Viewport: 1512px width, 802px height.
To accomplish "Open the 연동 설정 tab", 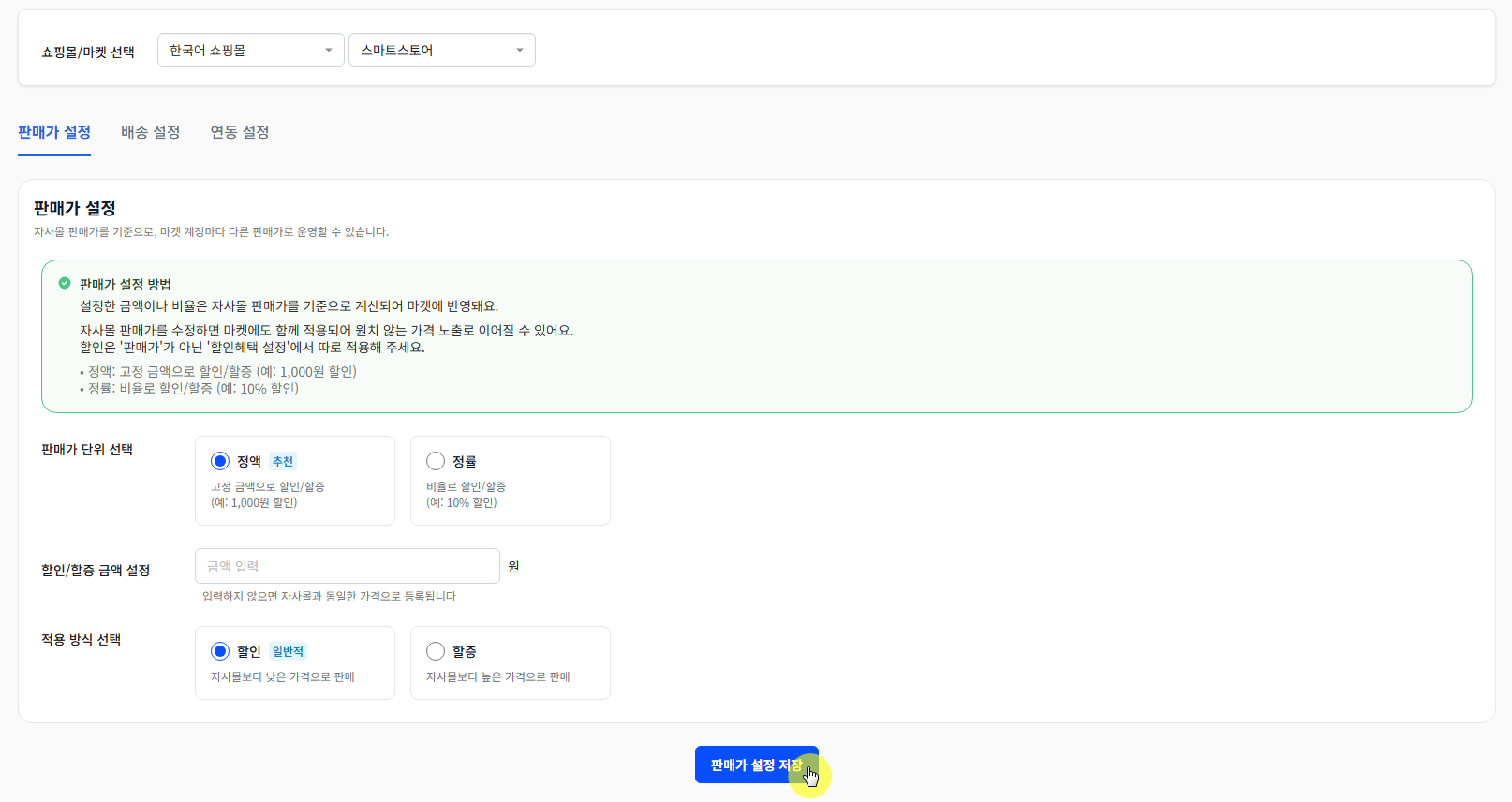I will [x=239, y=132].
